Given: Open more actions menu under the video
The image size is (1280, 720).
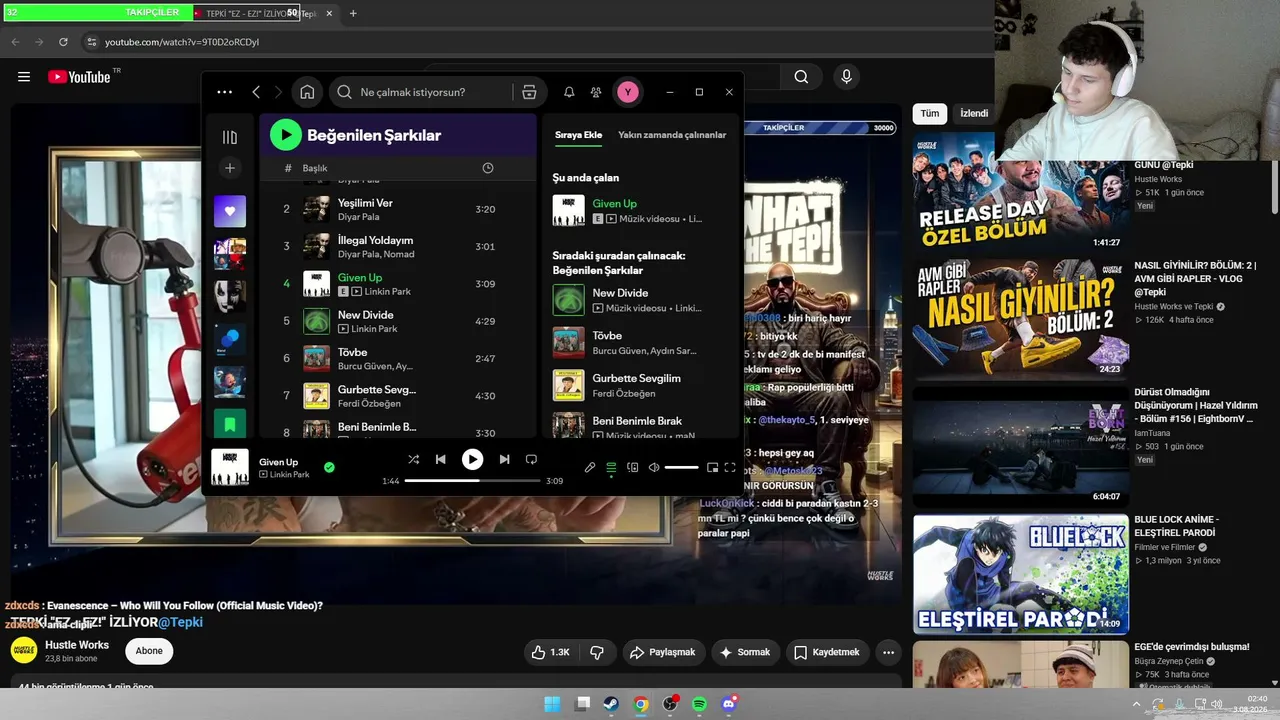Looking at the screenshot, I should [x=888, y=652].
